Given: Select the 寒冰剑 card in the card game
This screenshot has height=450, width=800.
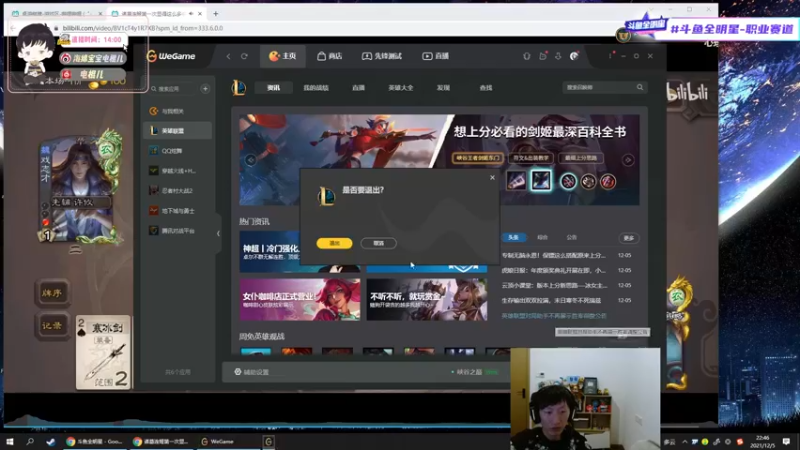Looking at the screenshot, I should pyautogui.click(x=104, y=353).
